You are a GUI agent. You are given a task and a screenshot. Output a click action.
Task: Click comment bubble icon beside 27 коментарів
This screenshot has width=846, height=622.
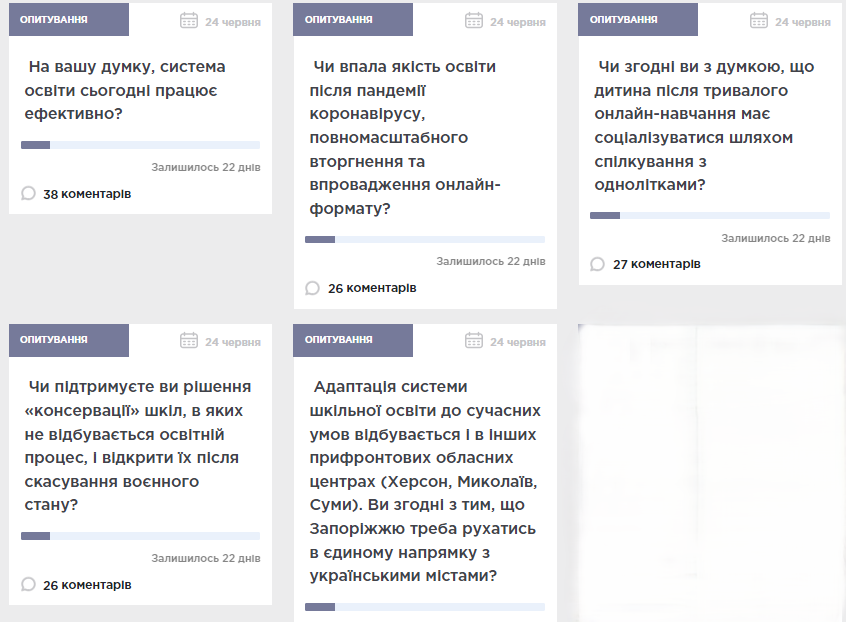pyautogui.click(x=597, y=264)
